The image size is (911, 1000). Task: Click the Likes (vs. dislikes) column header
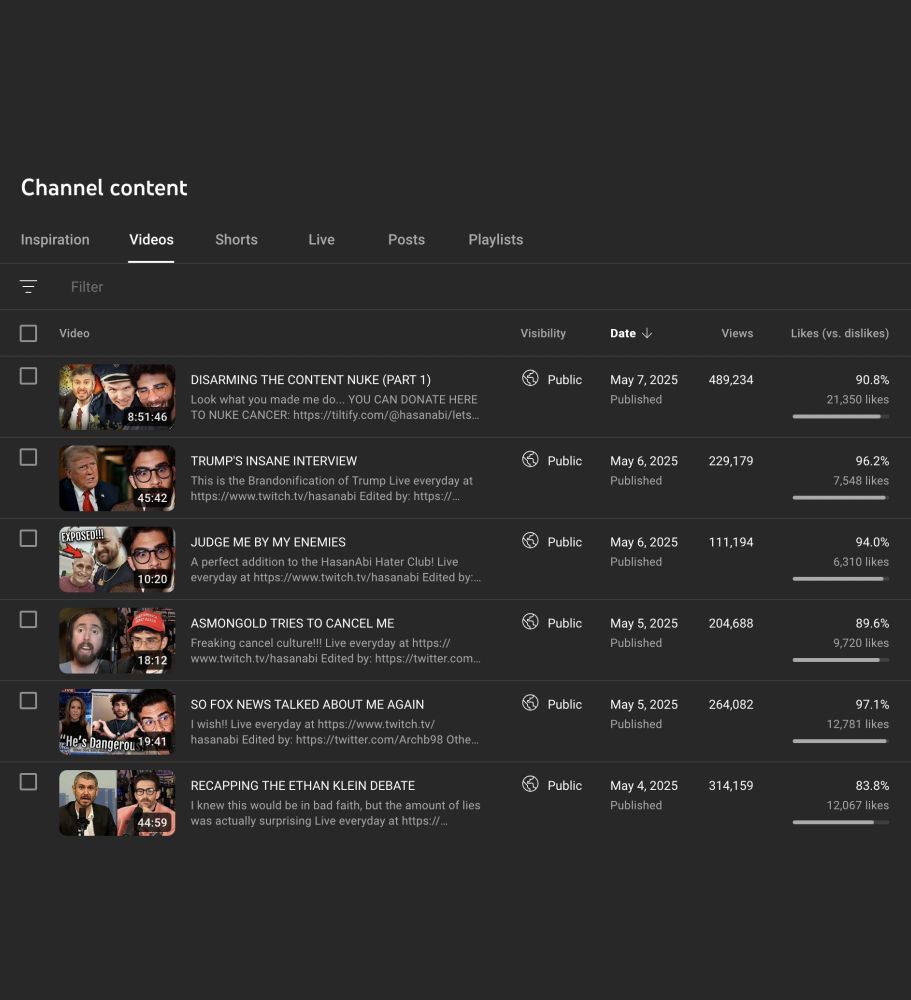pyautogui.click(x=840, y=333)
